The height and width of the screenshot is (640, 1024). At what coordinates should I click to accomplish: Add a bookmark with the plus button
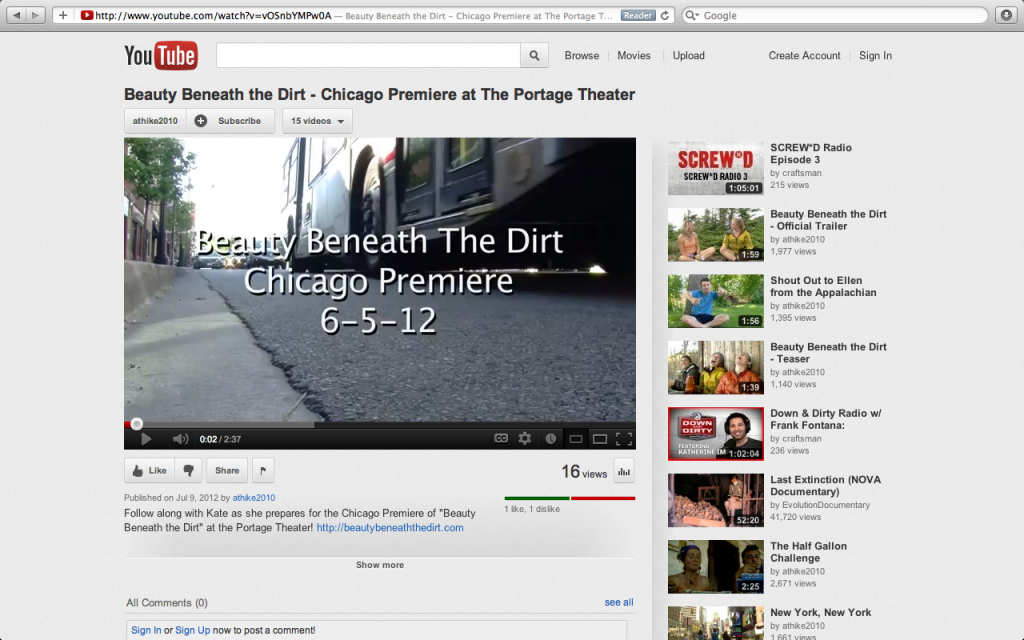pos(63,15)
